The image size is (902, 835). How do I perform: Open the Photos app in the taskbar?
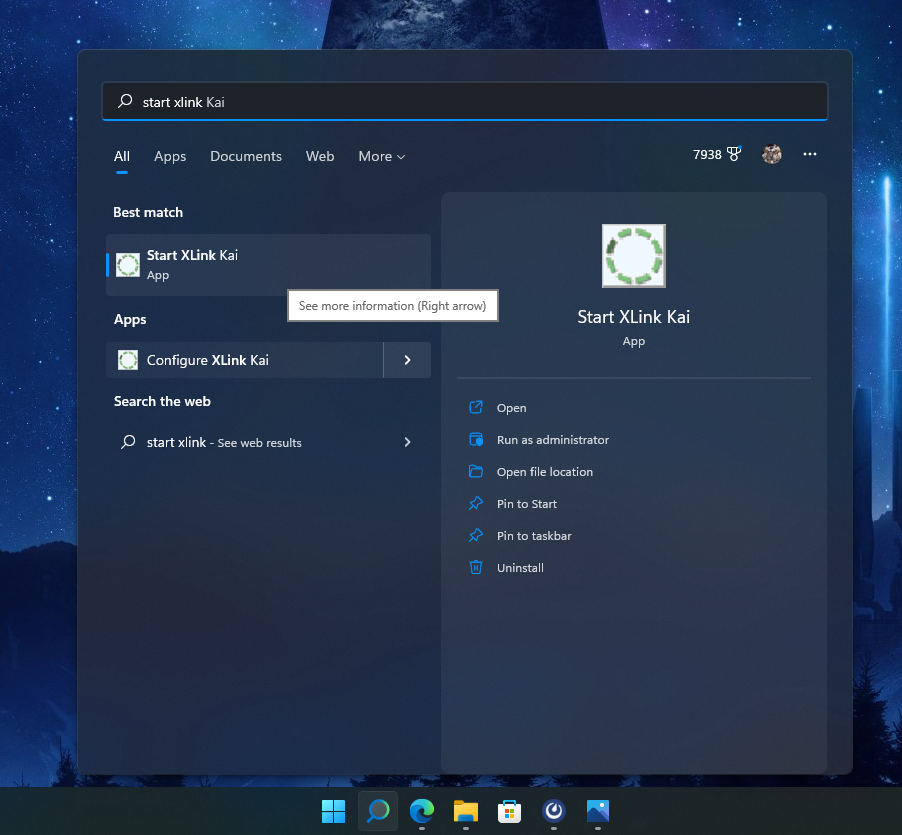598,811
